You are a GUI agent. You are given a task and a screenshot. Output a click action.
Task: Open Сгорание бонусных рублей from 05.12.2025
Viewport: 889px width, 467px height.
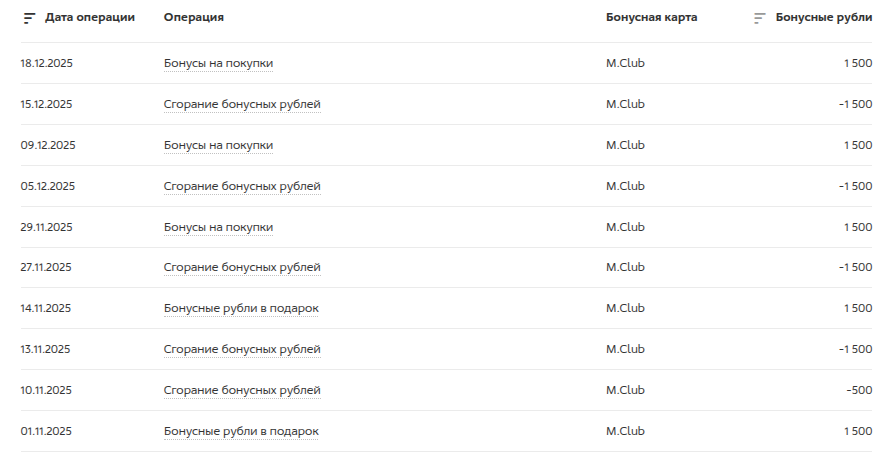pyautogui.click(x=242, y=186)
